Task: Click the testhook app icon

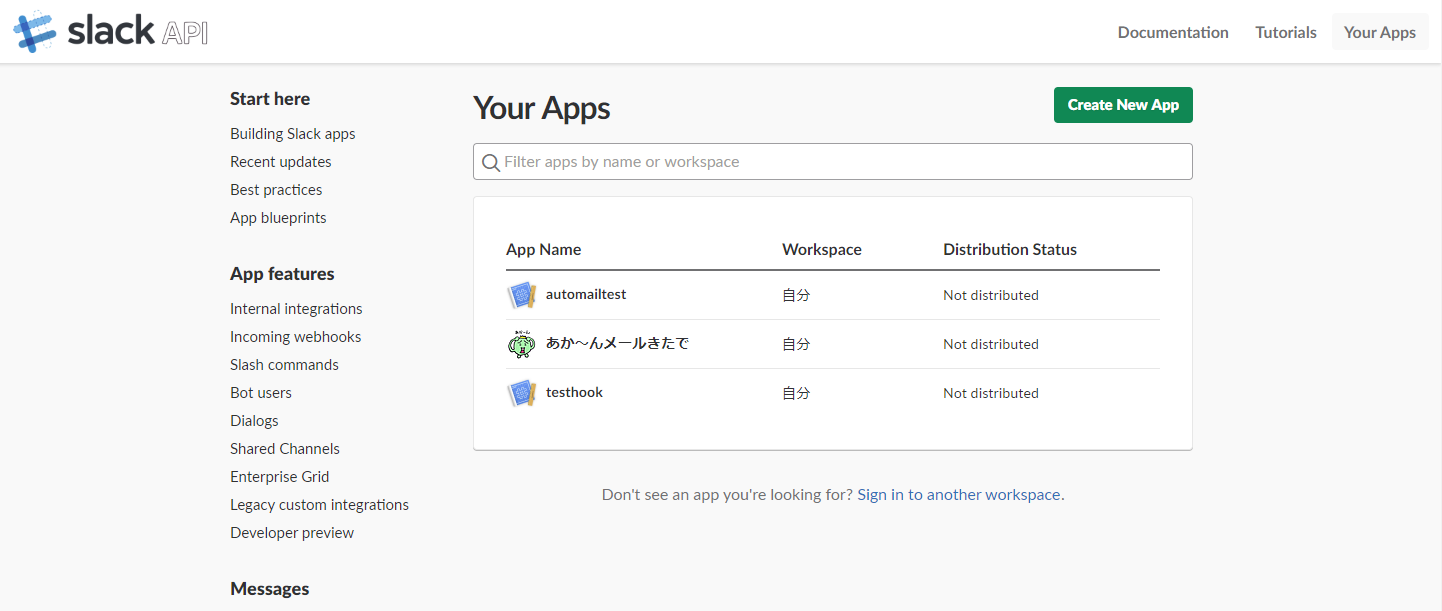Action: click(522, 393)
